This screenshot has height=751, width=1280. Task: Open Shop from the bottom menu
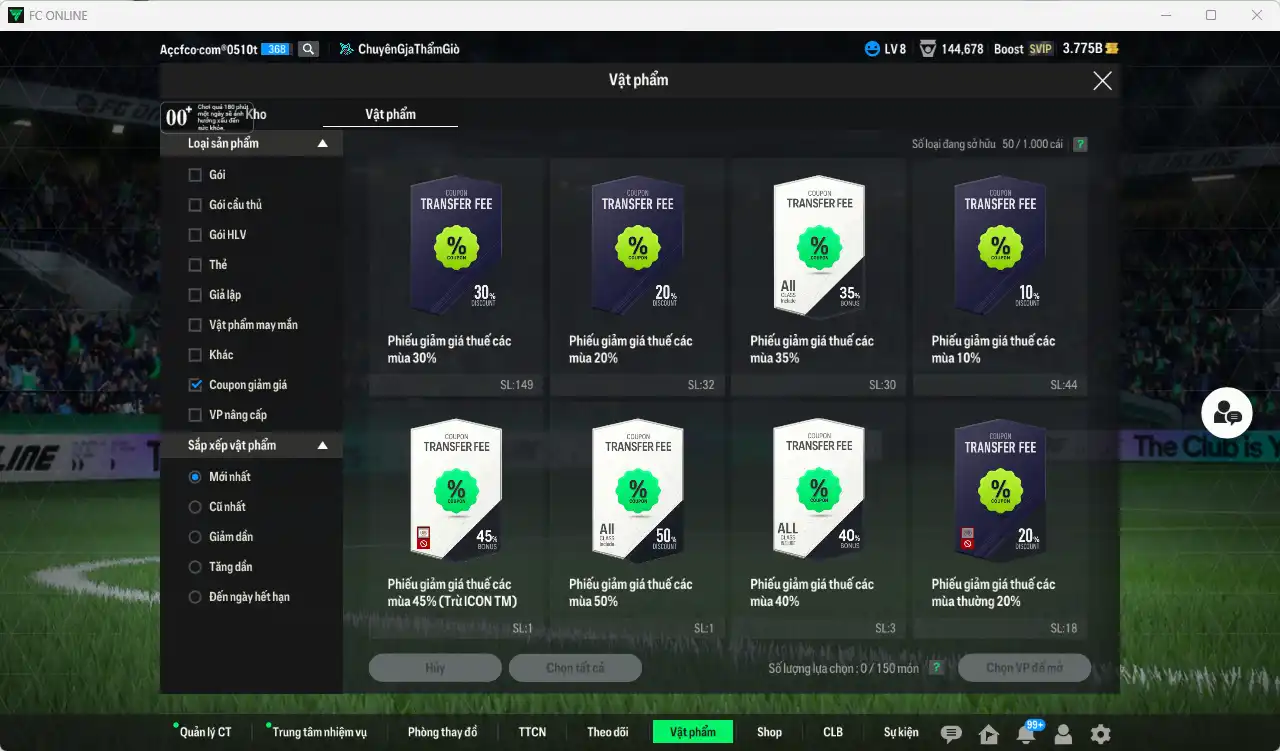769,732
